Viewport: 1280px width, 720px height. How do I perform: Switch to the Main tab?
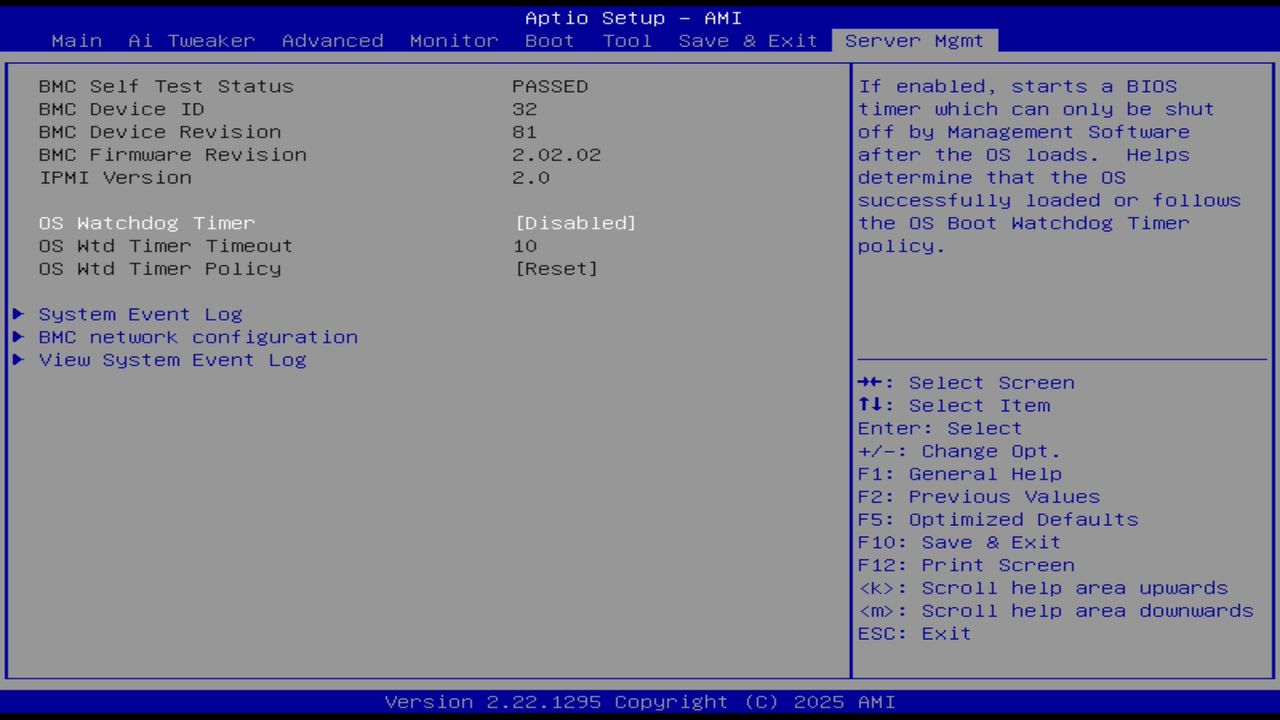click(x=76, y=40)
